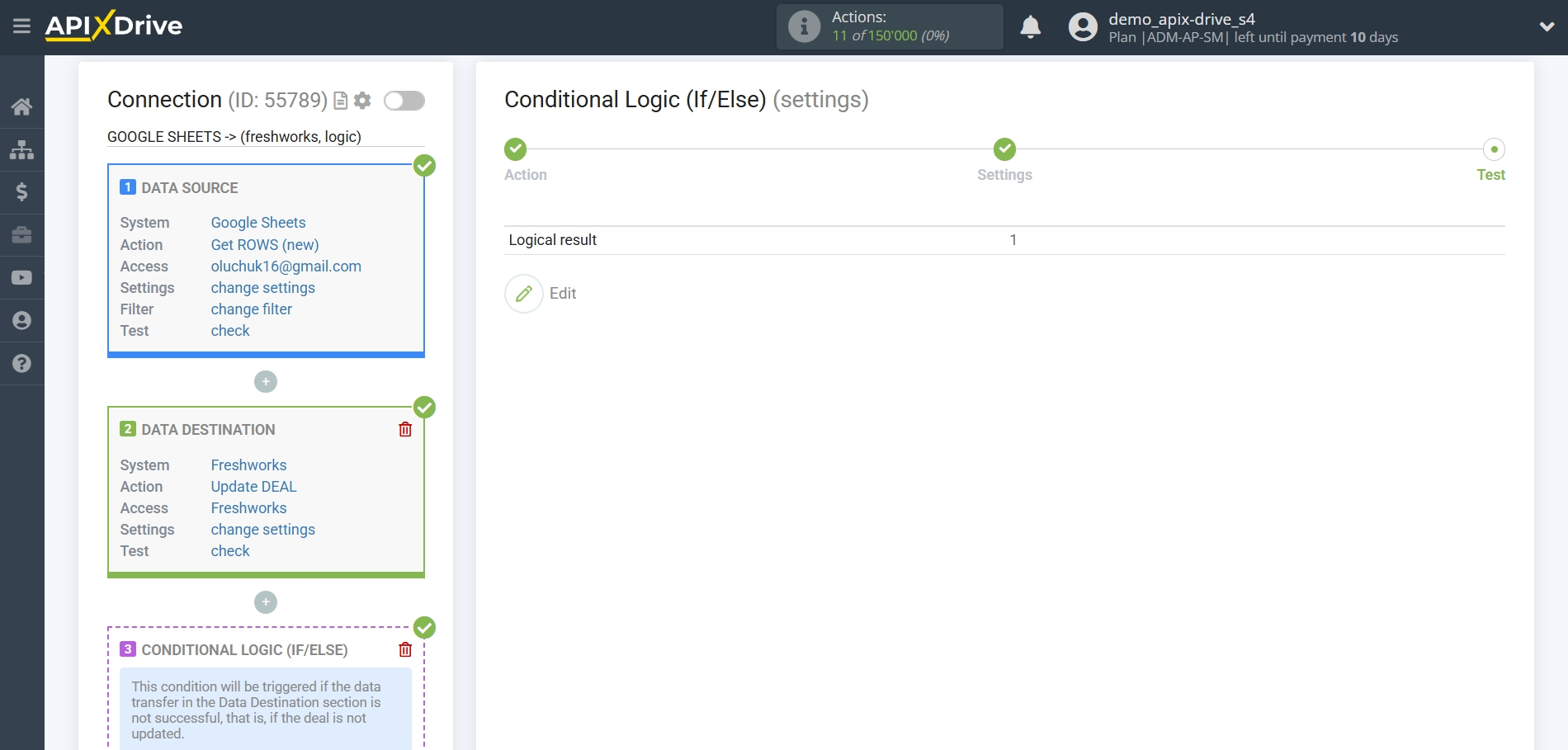The width and height of the screenshot is (1568, 750).
Task: Open Google Sheets system link
Action: click(258, 223)
